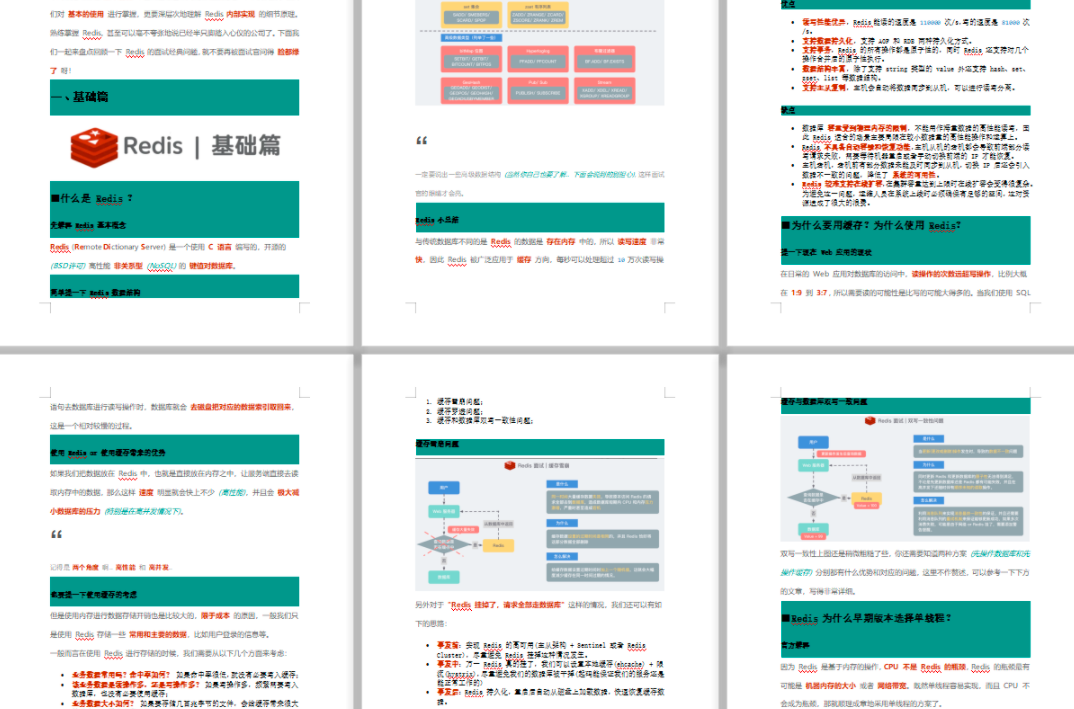Image resolution: width=1074 pixels, height=709 pixels.
Task: Click small Redis logo in avalanche diagram
Action: tap(510, 466)
